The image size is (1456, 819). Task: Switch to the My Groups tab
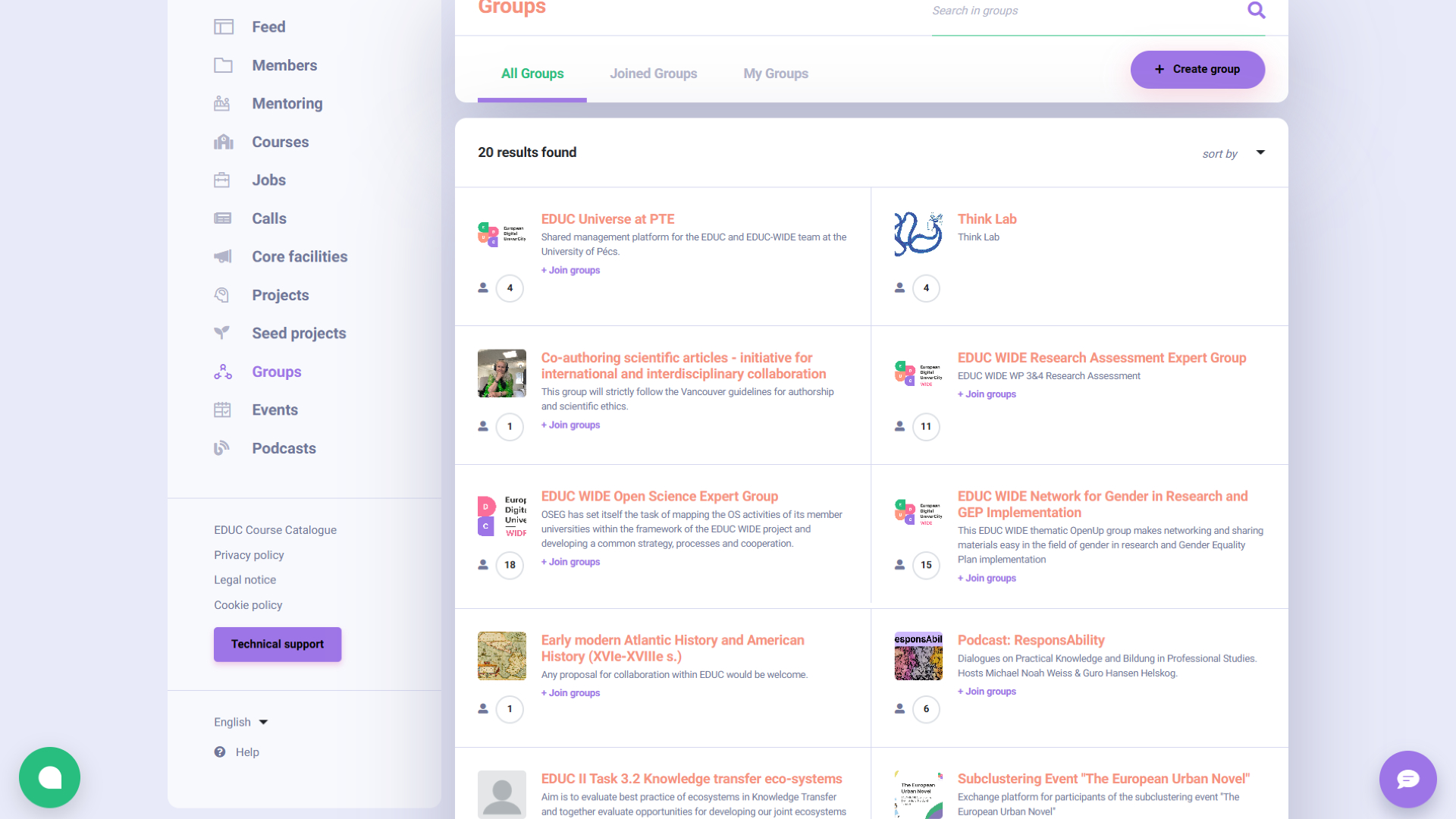click(x=775, y=74)
